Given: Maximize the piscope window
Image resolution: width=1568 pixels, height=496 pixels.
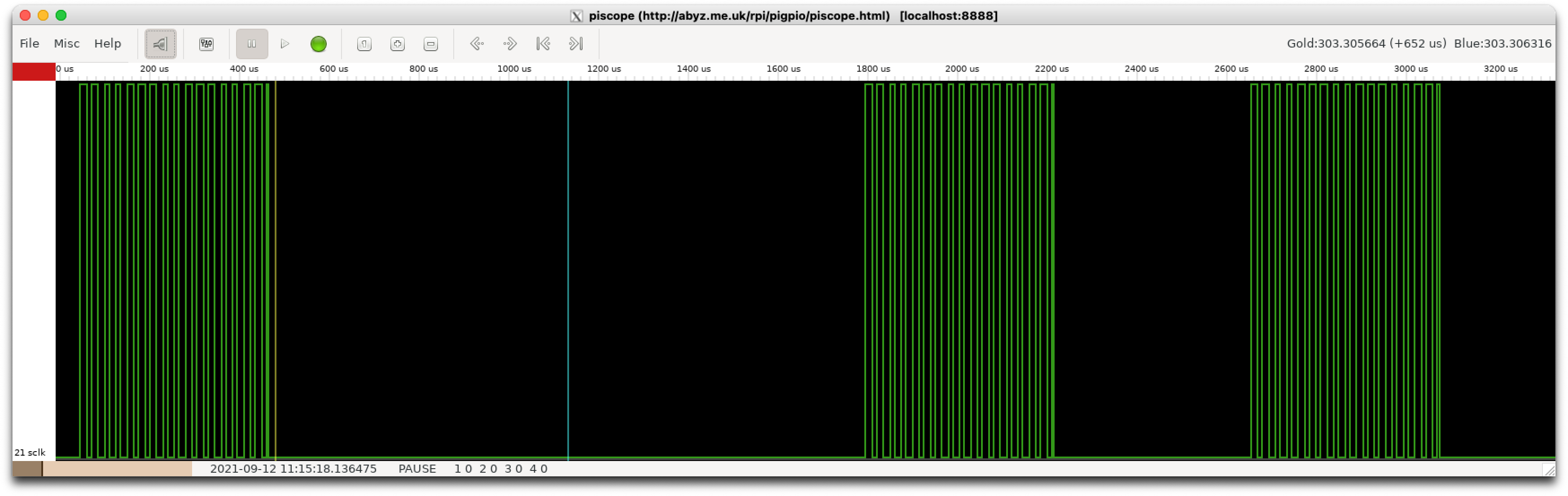Looking at the screenshot, I should click(x=61, y=15).
